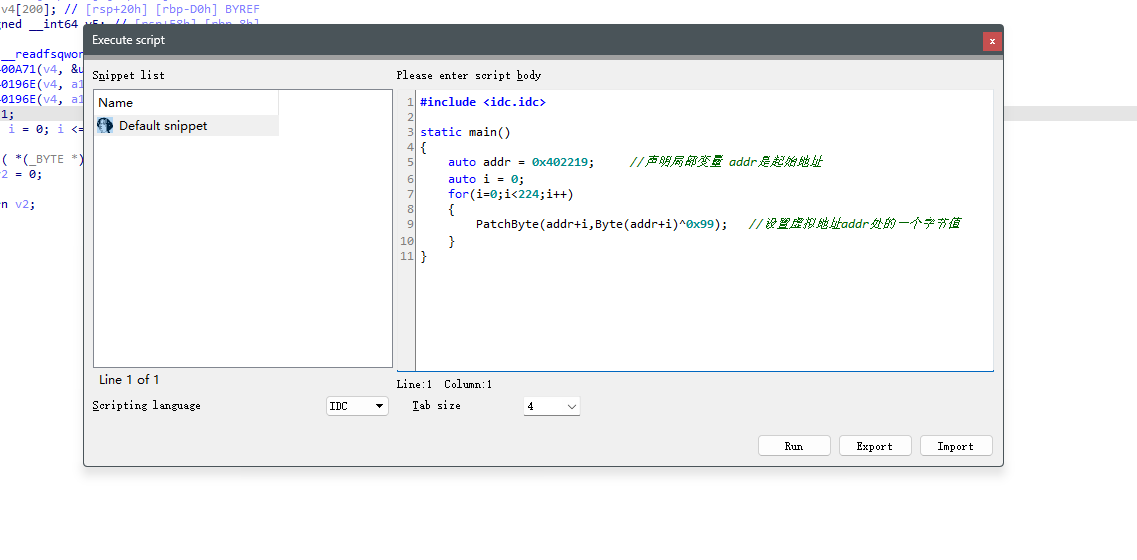1137x560 pixels.
Task: Click the green comment on the PatchByte line
Action: click(854, 223)
